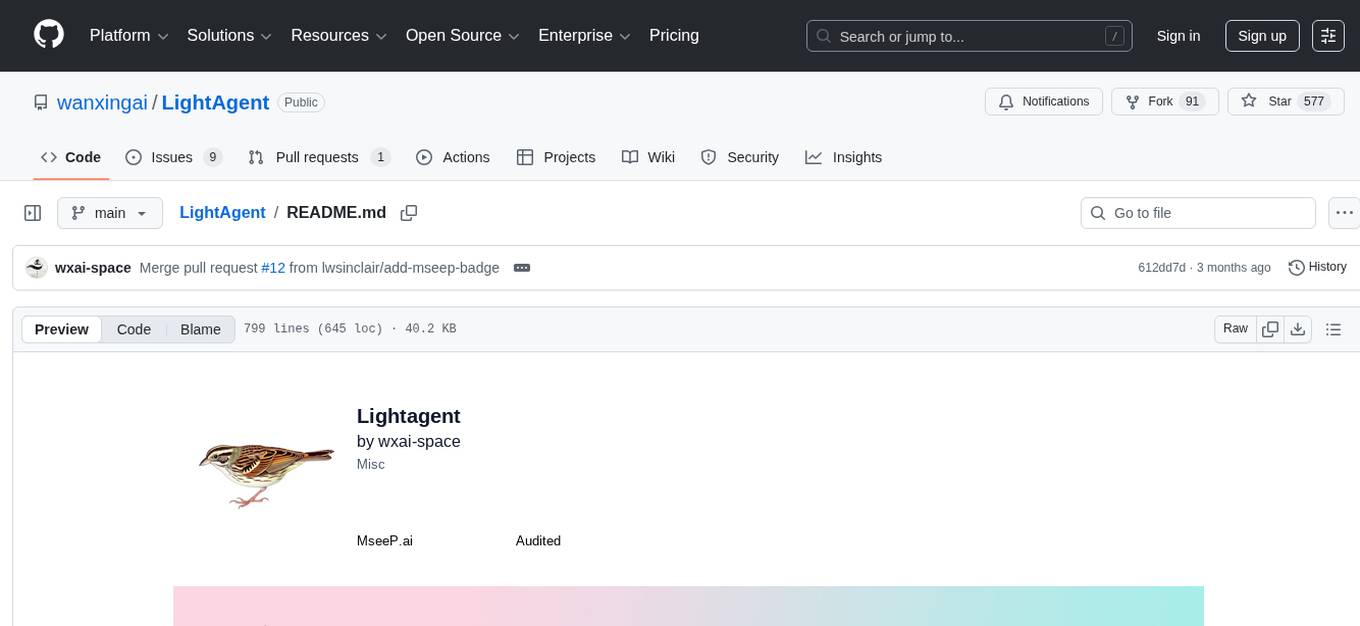Expand the commit message ellipsis
This screenshot has width=1360, height=626.
[x=521, y=267]
